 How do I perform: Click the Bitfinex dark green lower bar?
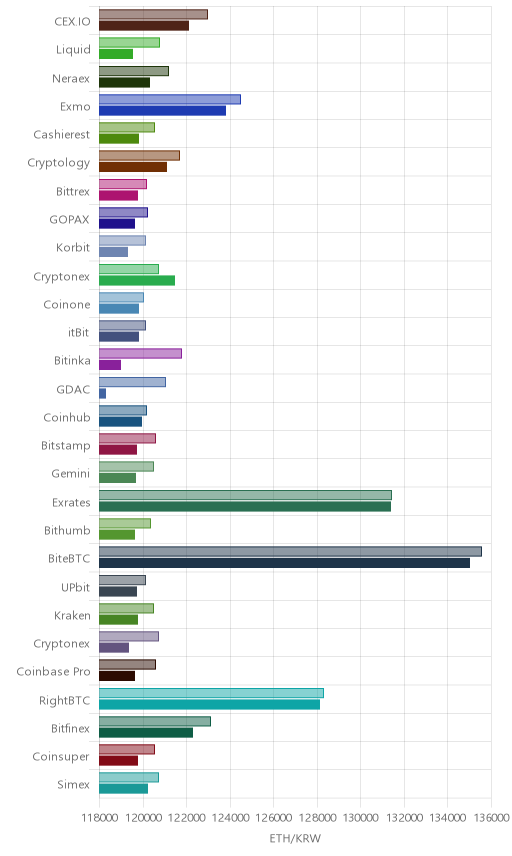pyautogui.click(x=146, y=733)
